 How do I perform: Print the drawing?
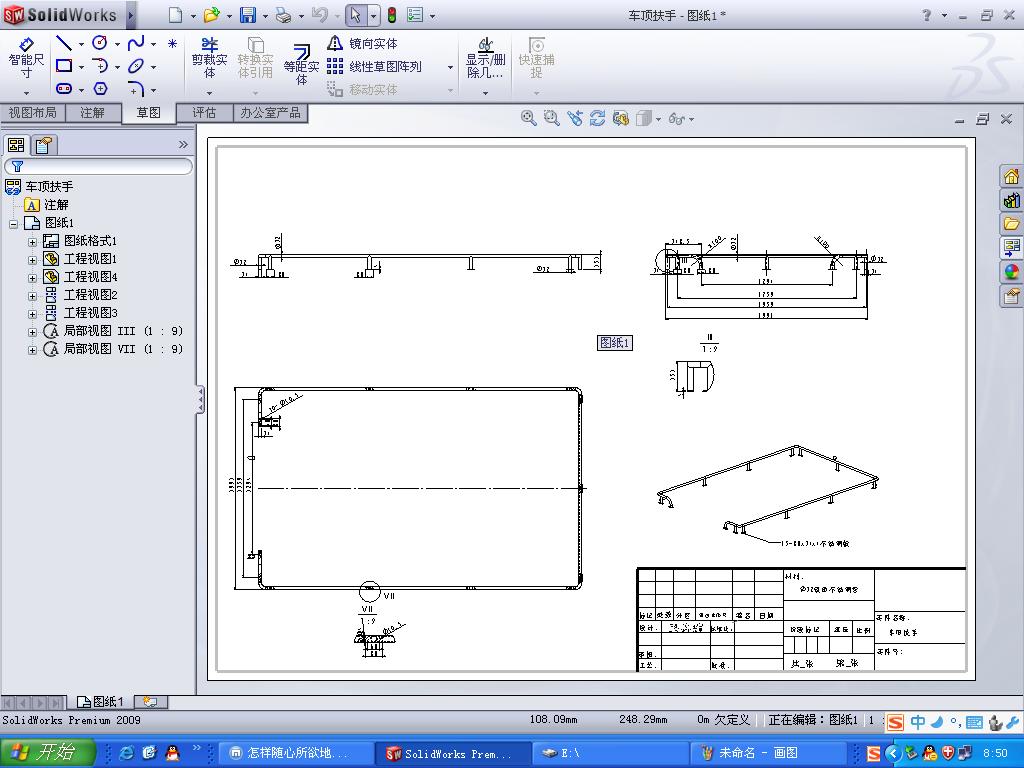[283, 15]
